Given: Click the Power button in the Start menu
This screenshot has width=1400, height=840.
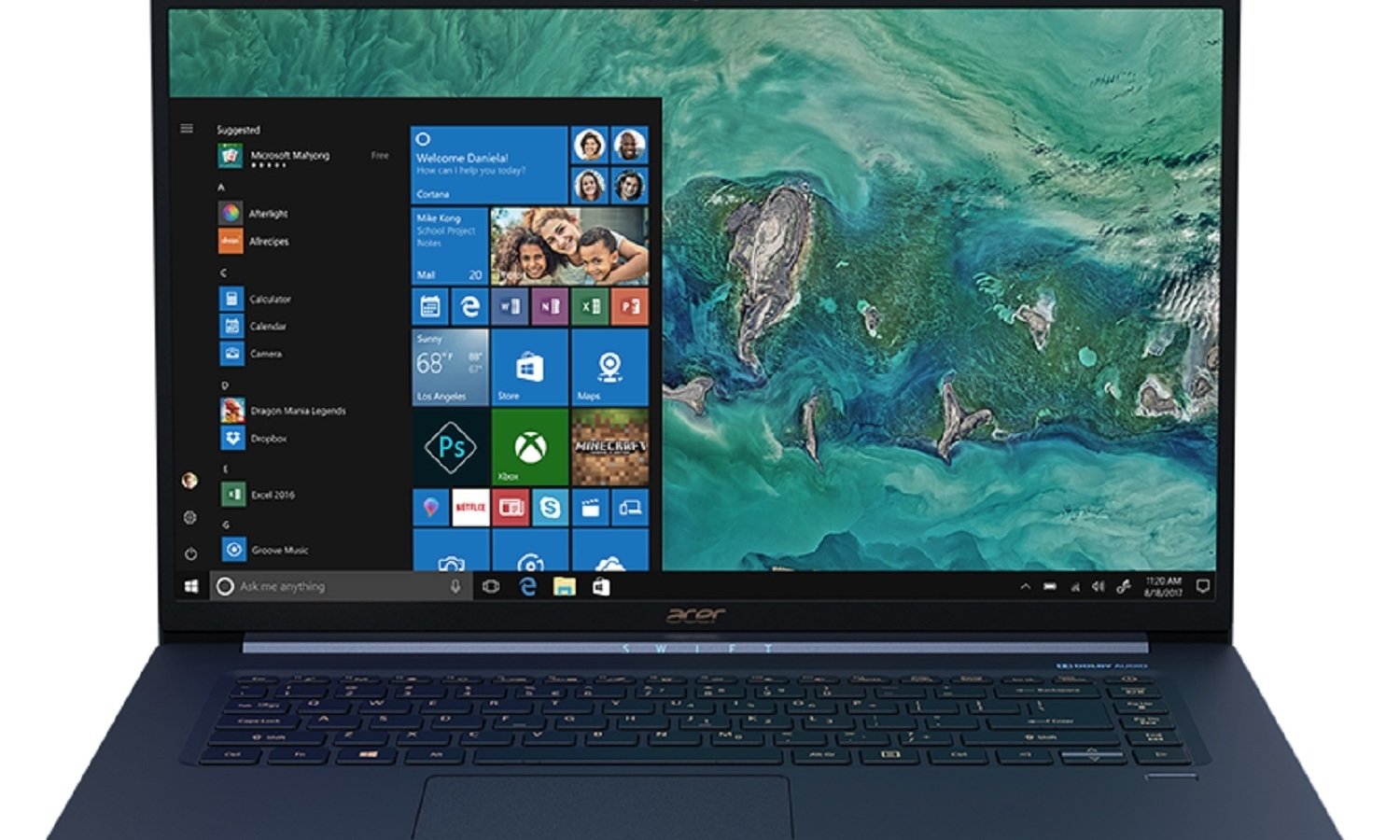Looking at the screenshot, I should pyautogui.click(x=189, y=552).
